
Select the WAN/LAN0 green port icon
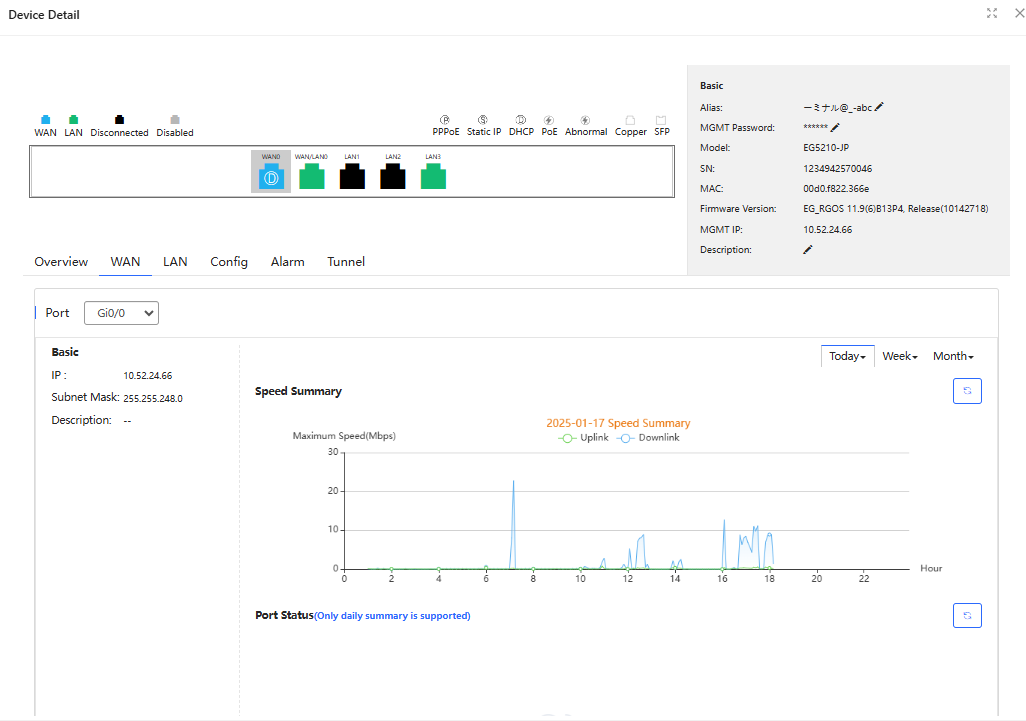(311, 177)
